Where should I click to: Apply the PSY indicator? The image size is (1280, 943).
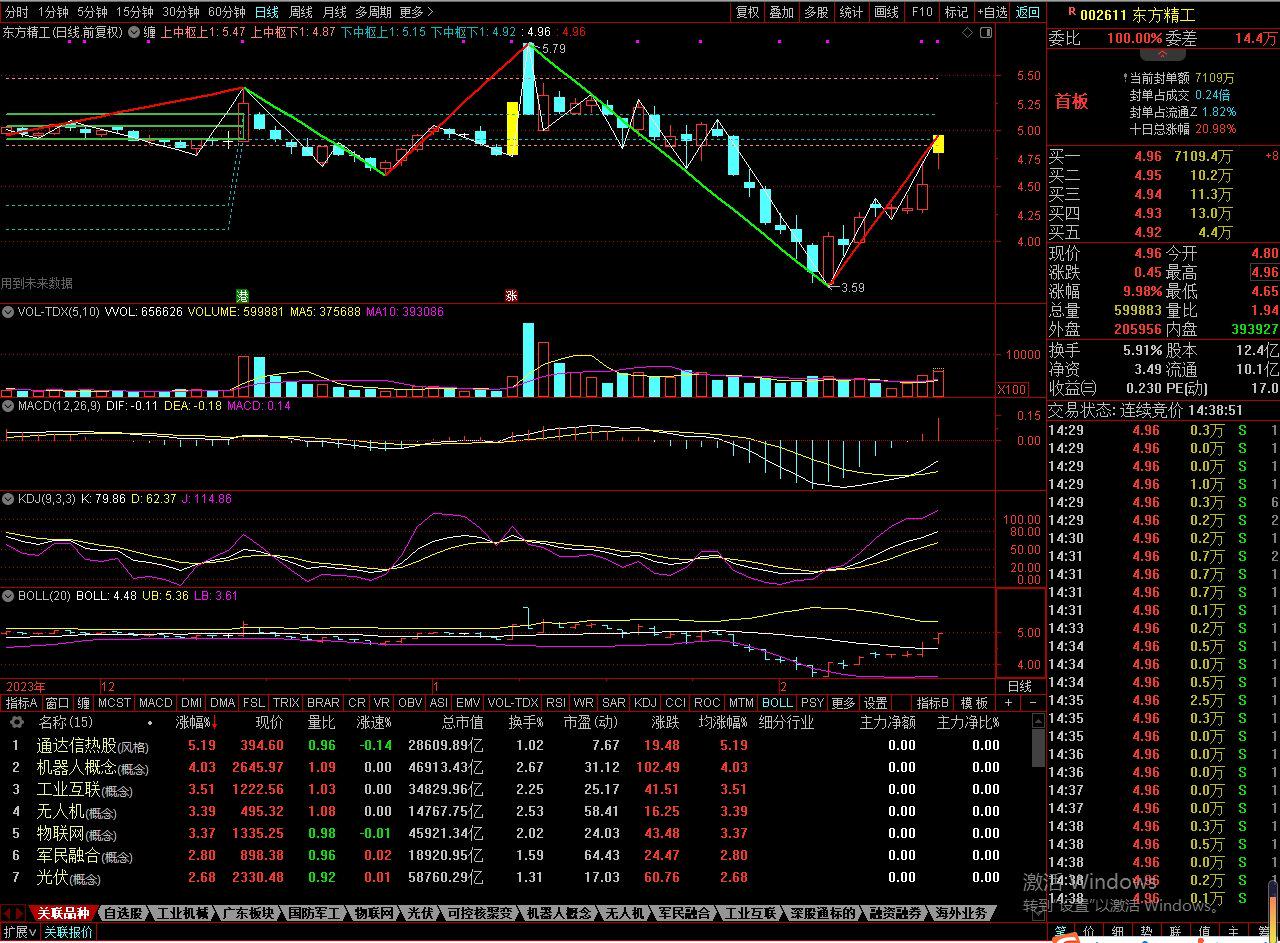coord(813,703)
